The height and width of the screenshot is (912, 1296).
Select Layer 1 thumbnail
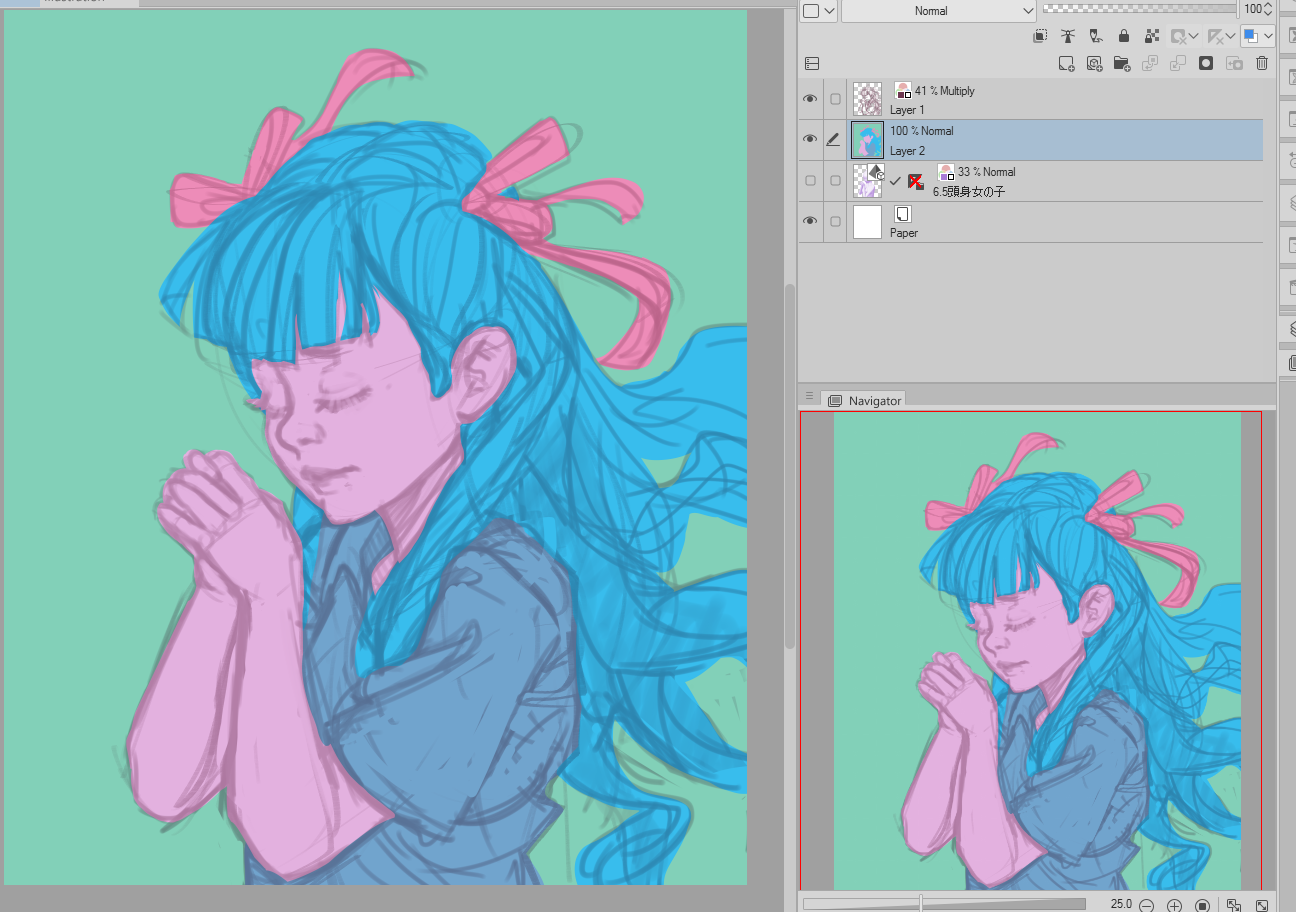click(867, 99)
